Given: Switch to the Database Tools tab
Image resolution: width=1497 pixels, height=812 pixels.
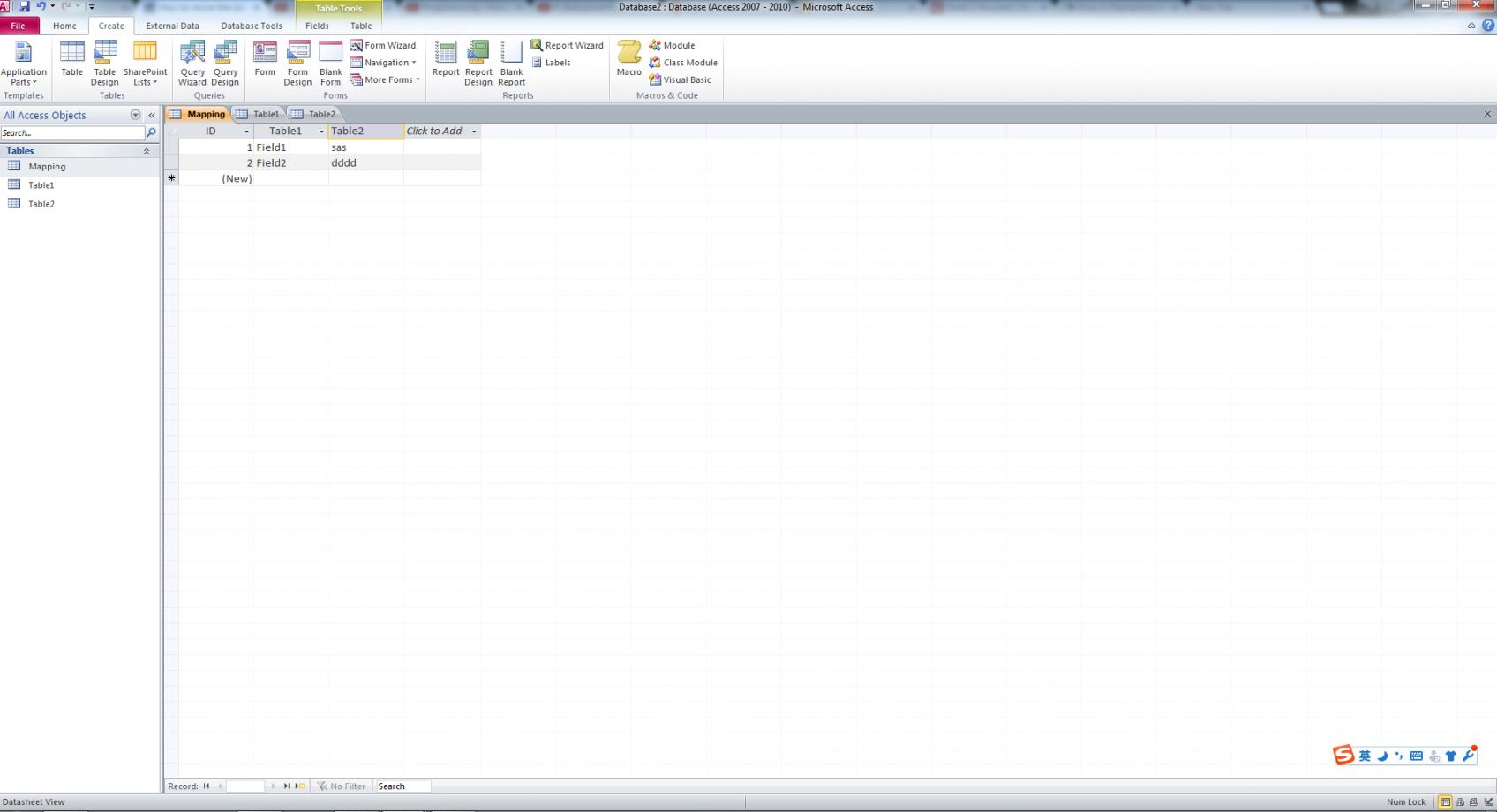Looking at the screenshot, I should [x=251, y=26].
